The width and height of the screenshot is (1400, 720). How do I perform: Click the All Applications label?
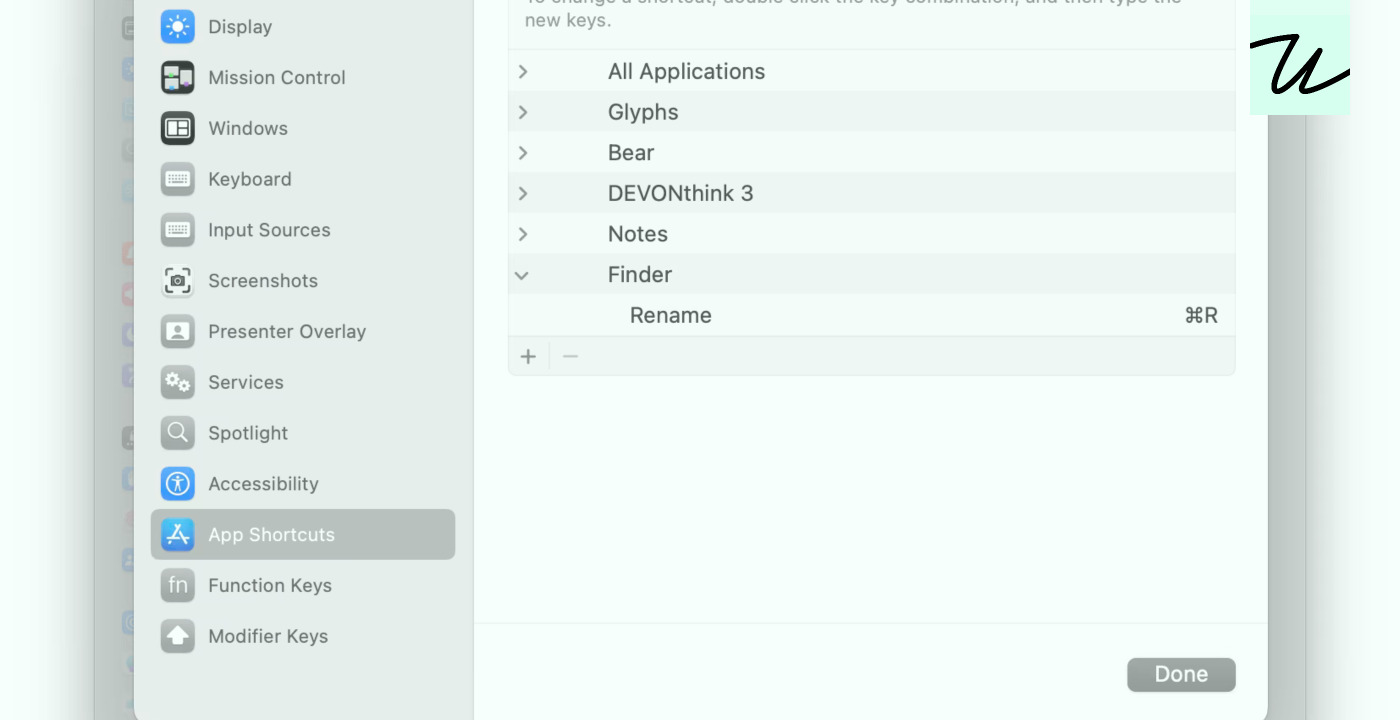[x=687, y=72]
